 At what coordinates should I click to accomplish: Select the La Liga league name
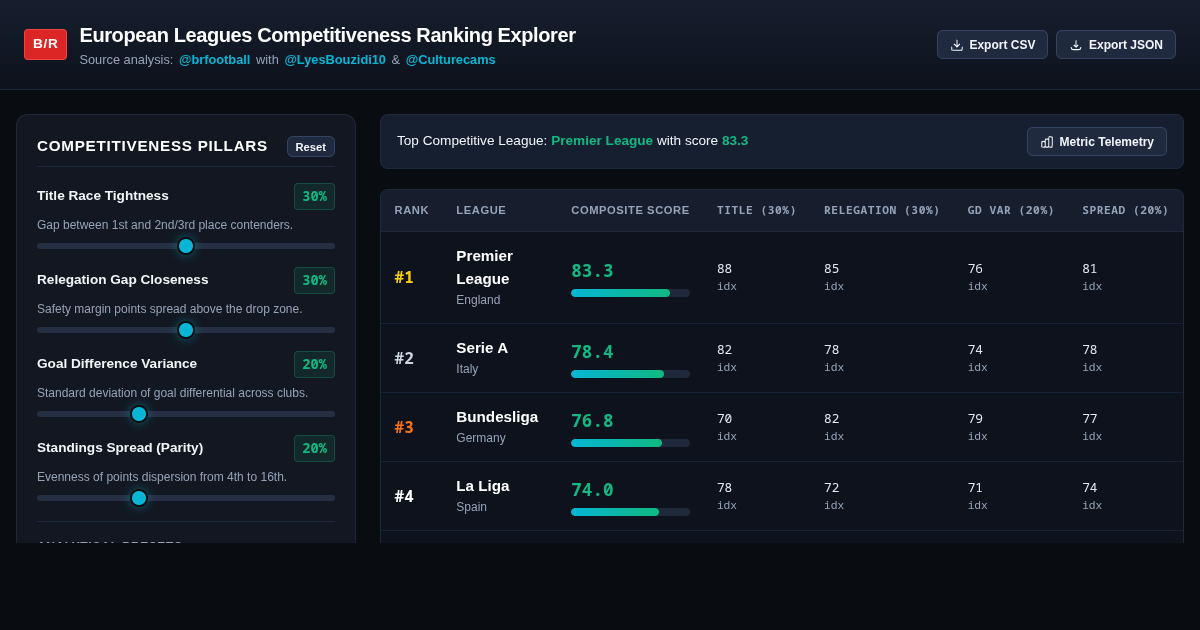tap(483, 486)
